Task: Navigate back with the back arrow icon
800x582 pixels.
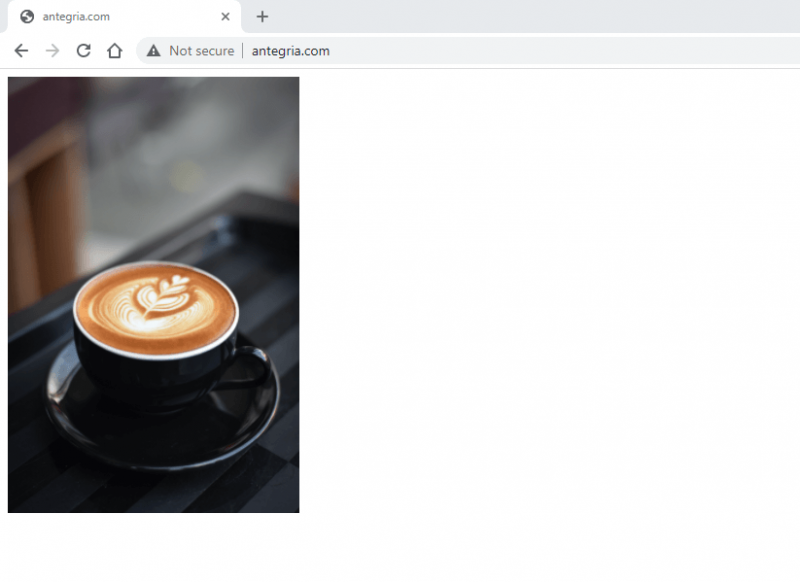Action: 21,50
